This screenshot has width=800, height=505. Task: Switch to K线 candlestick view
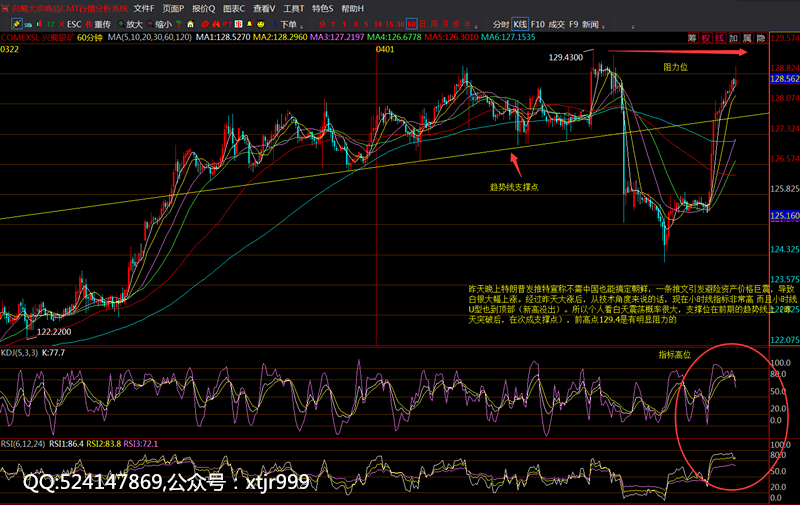pyautogui.click(x=520, y=24)
